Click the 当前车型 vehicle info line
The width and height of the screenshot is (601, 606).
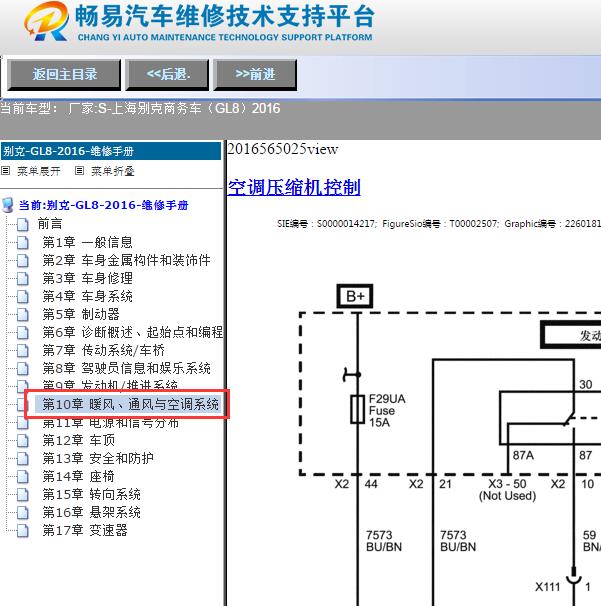(140, 108)
